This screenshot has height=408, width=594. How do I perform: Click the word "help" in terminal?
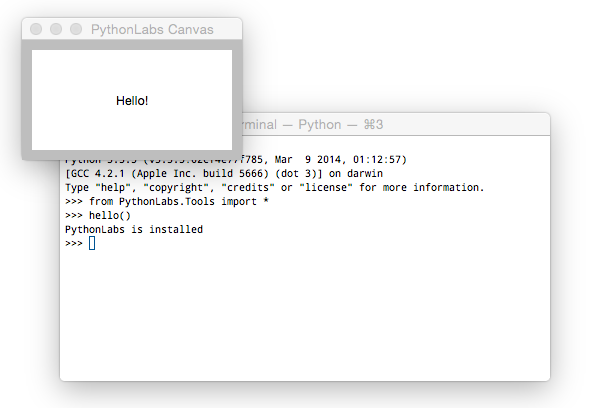[113, 188]
